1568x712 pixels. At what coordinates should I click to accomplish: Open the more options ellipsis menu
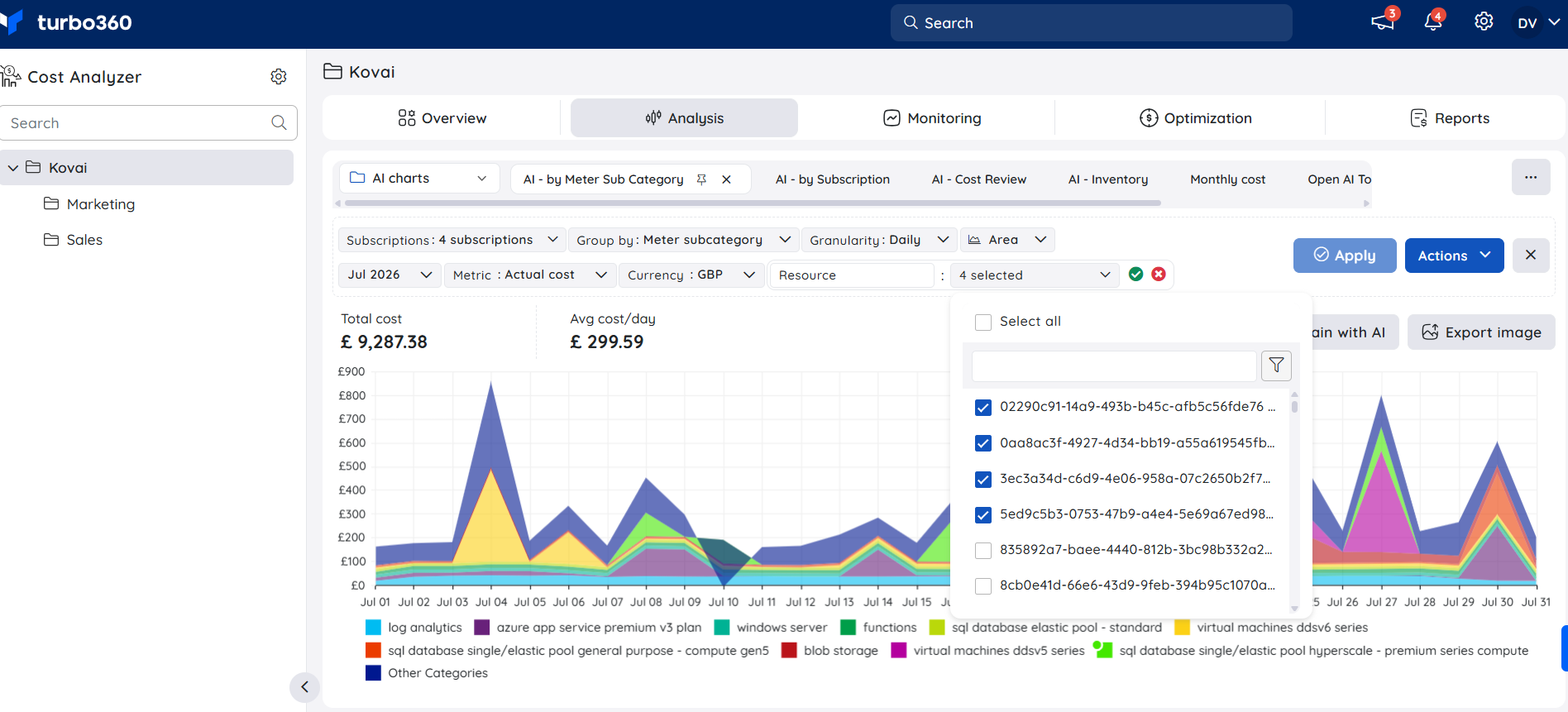[1531, 178]
